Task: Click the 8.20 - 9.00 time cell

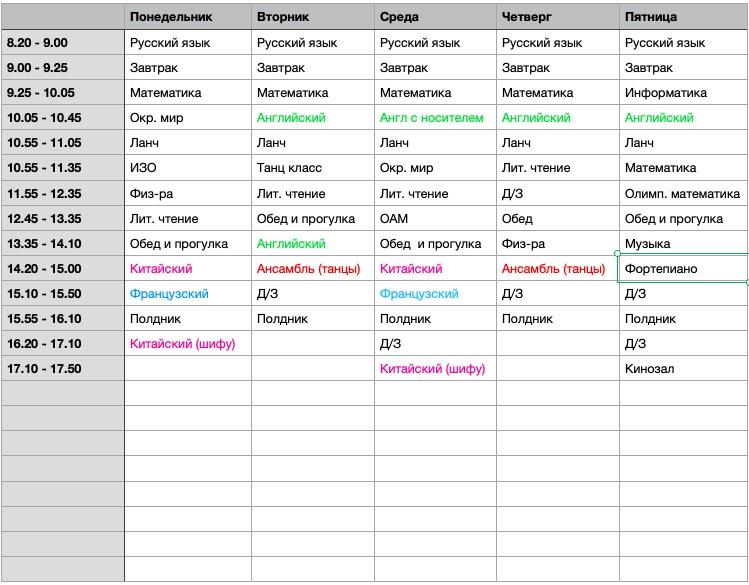Action: [x=63, y=43]
